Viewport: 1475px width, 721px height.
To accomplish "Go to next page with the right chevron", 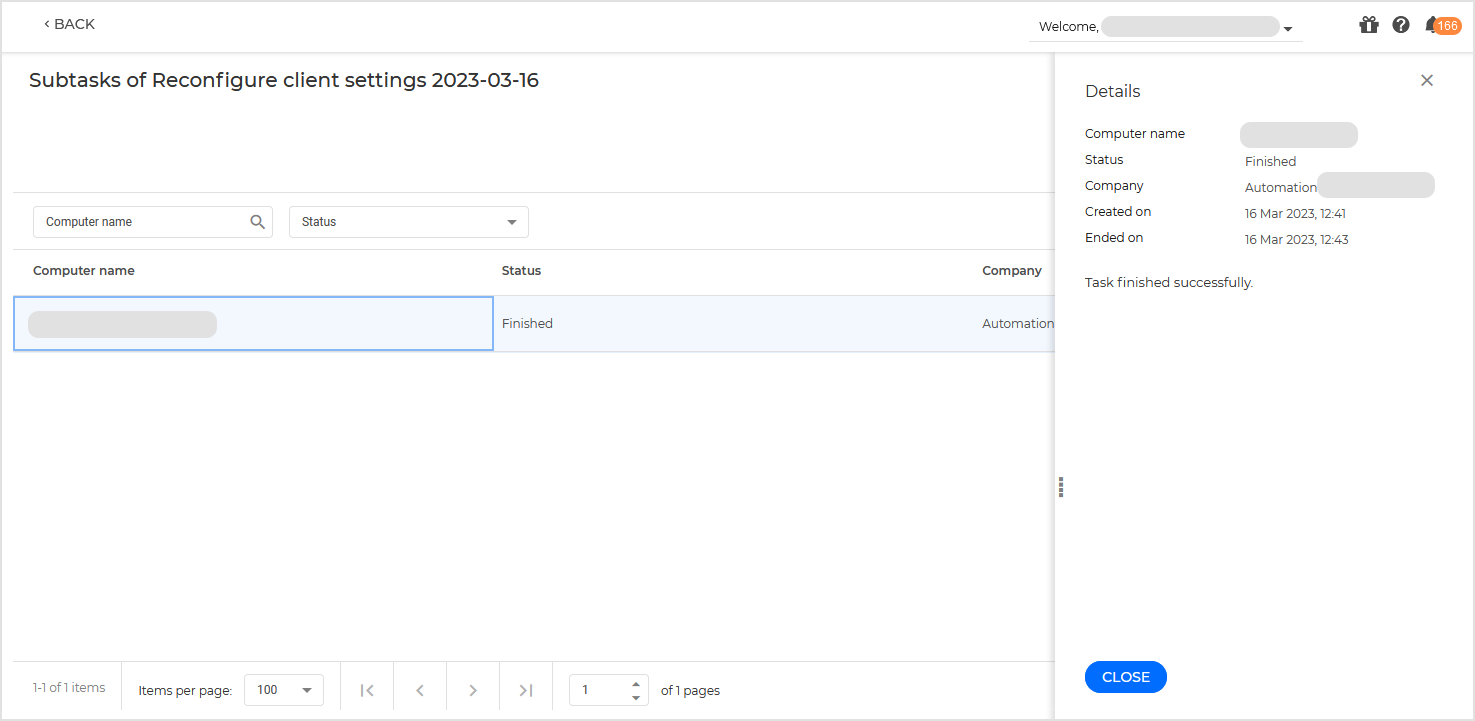I will (472, 689).
